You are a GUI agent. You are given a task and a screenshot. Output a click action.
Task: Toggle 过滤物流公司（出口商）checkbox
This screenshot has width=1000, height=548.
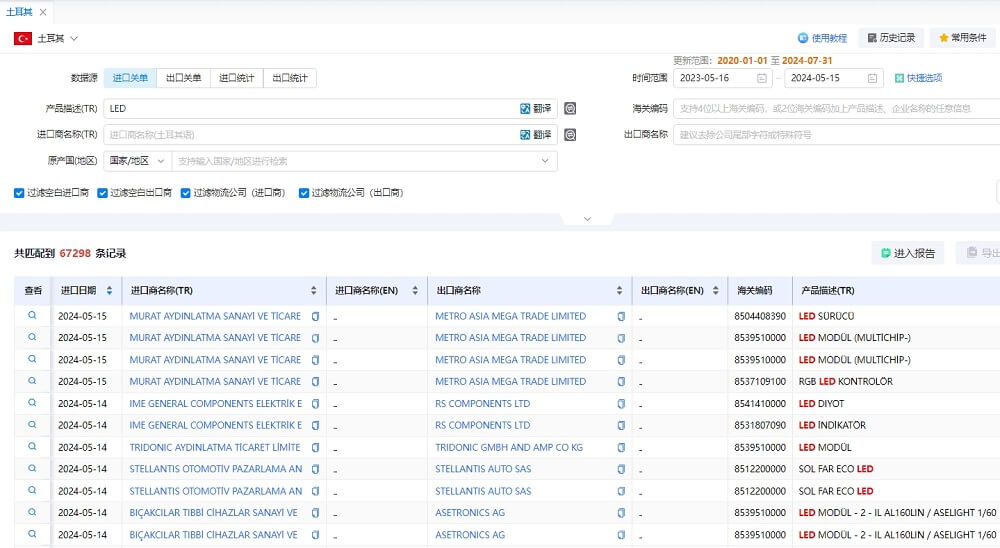click(304, 193)
